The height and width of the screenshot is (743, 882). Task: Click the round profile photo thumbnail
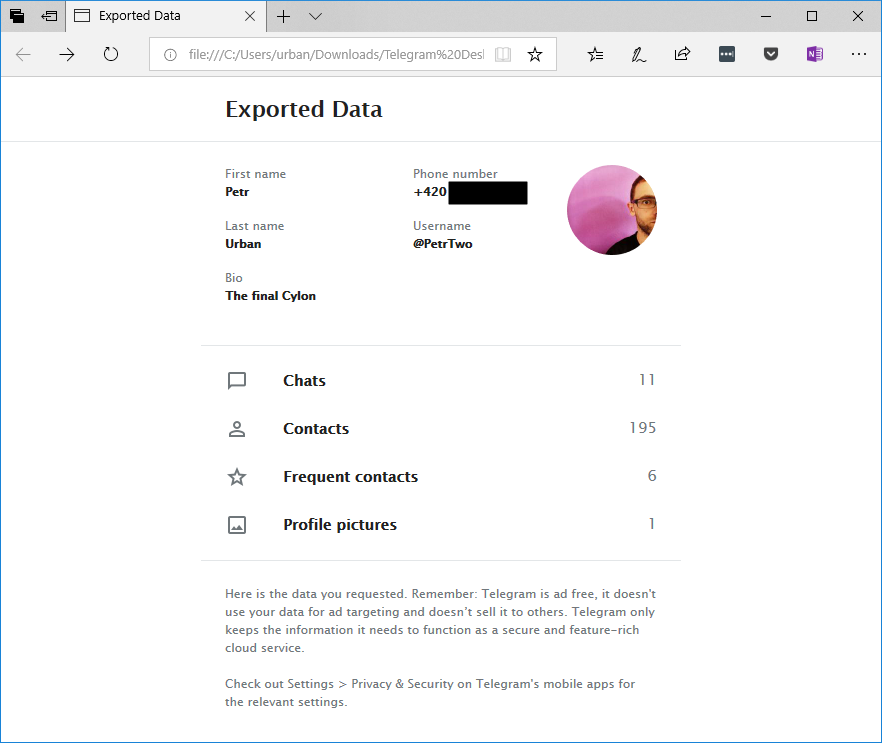coord(612,210)
